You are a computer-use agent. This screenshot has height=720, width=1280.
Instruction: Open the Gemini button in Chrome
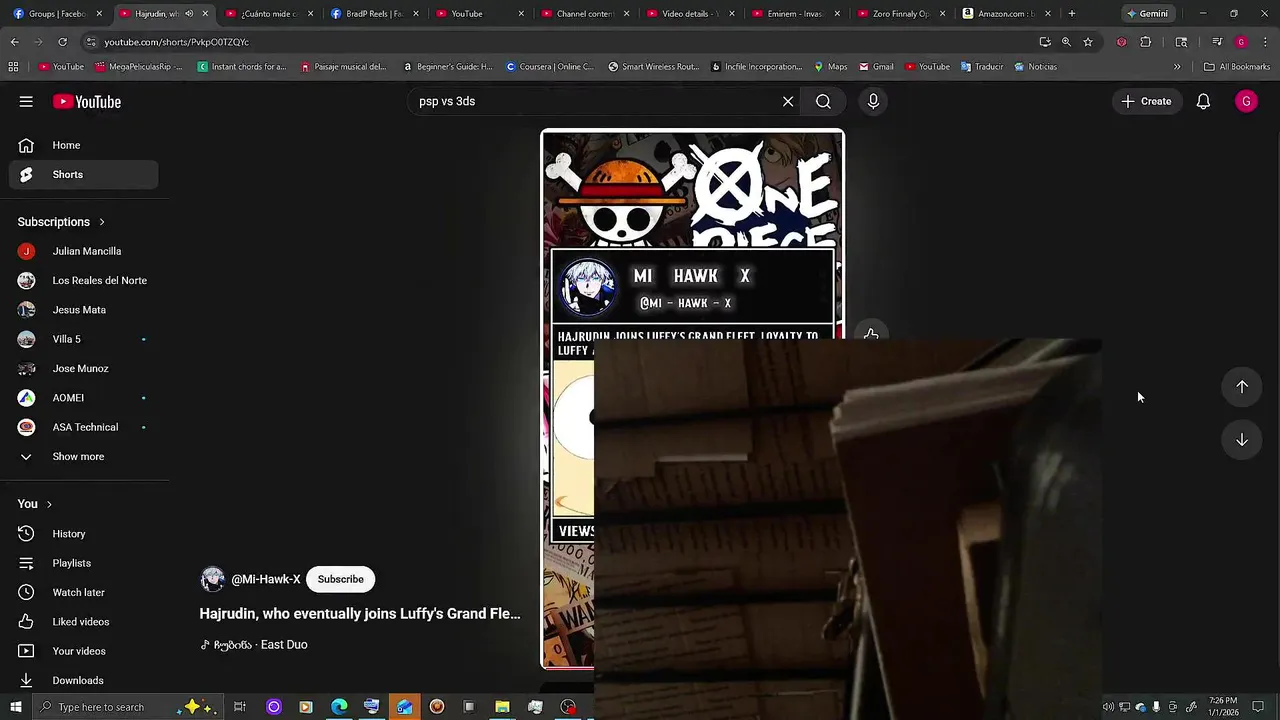1148,14
